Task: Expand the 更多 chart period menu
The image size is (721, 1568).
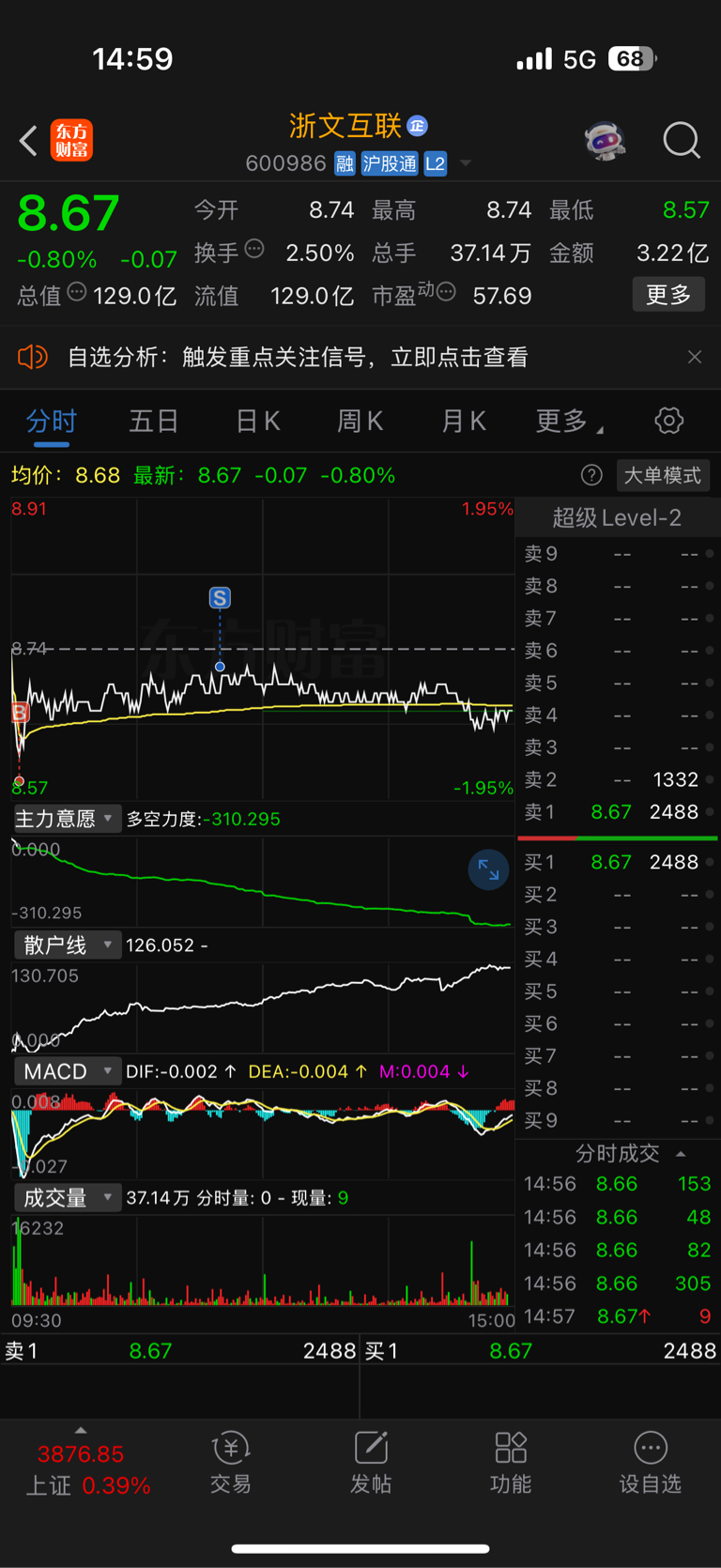Action: (569, 421)
